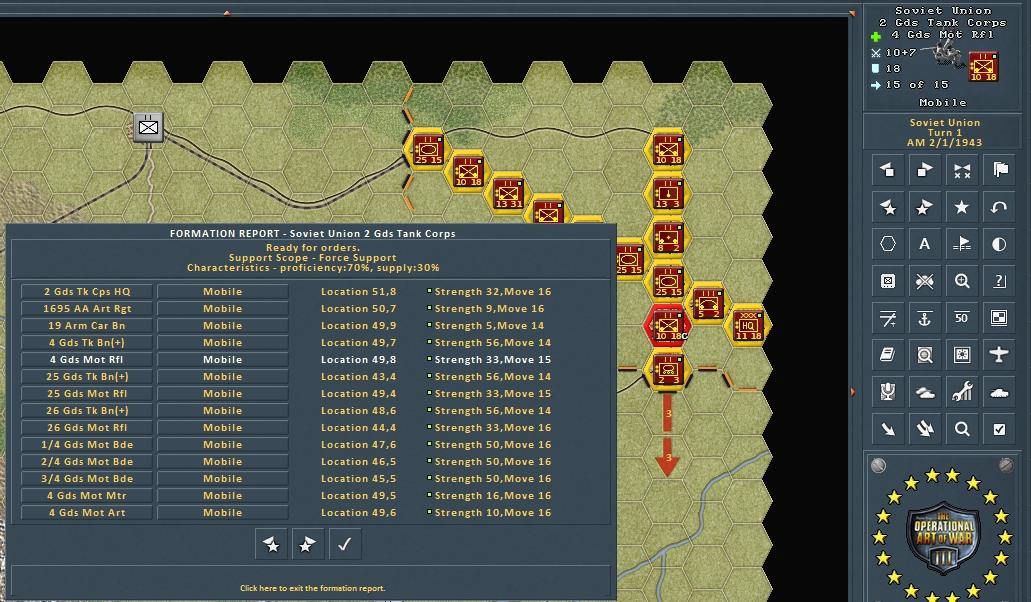Select the HQ 11 18 unit counter
This screenshot has height=602, width=1031.
click(x=748, y=325)
